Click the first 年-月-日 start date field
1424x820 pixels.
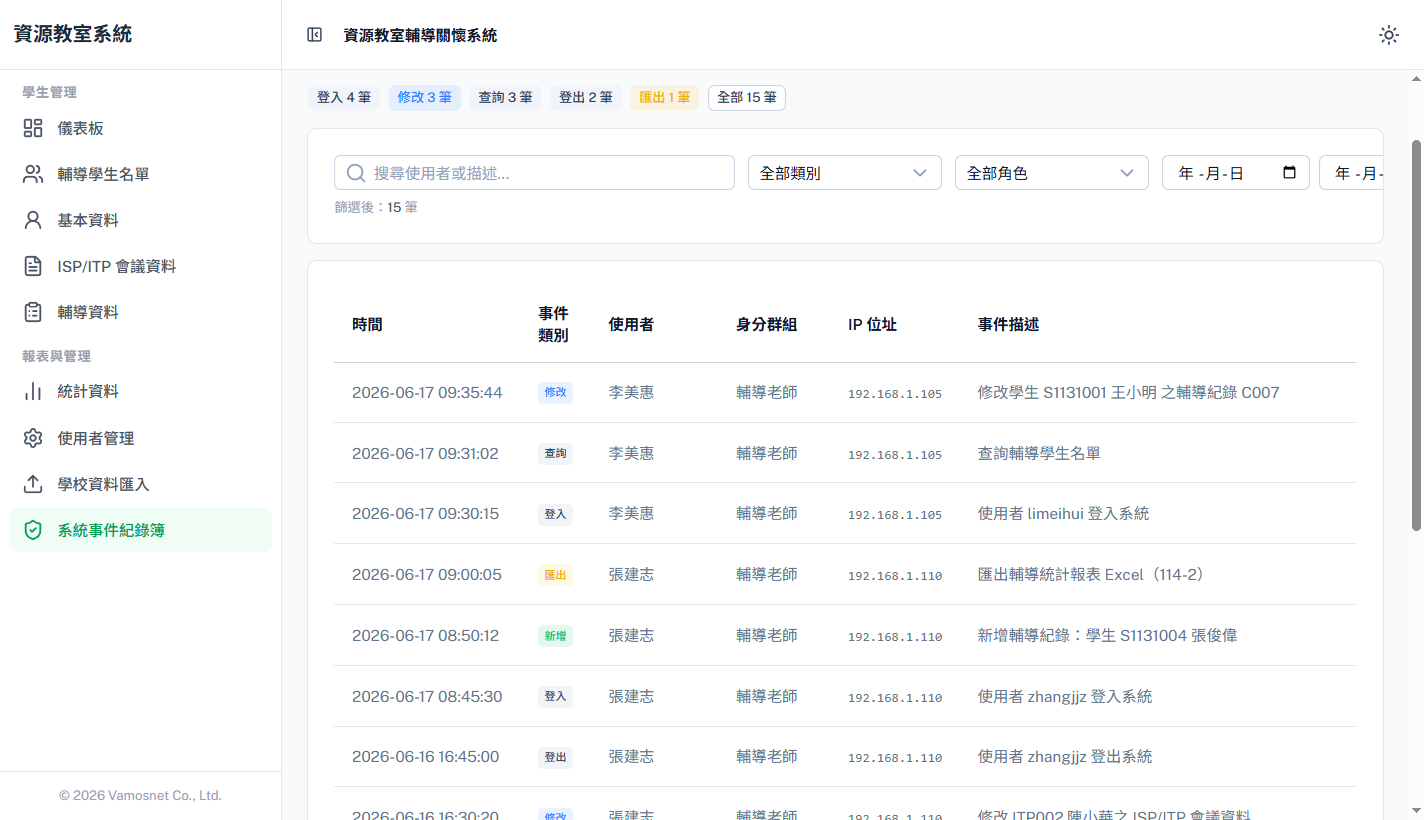pyautogui.click(x=1236, y=173)
